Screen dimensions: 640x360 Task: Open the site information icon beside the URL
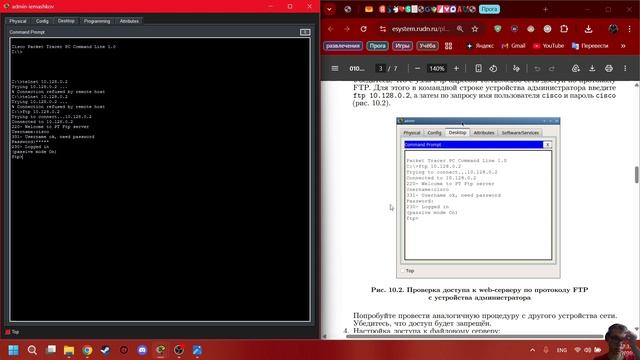(x=382, y=29)
